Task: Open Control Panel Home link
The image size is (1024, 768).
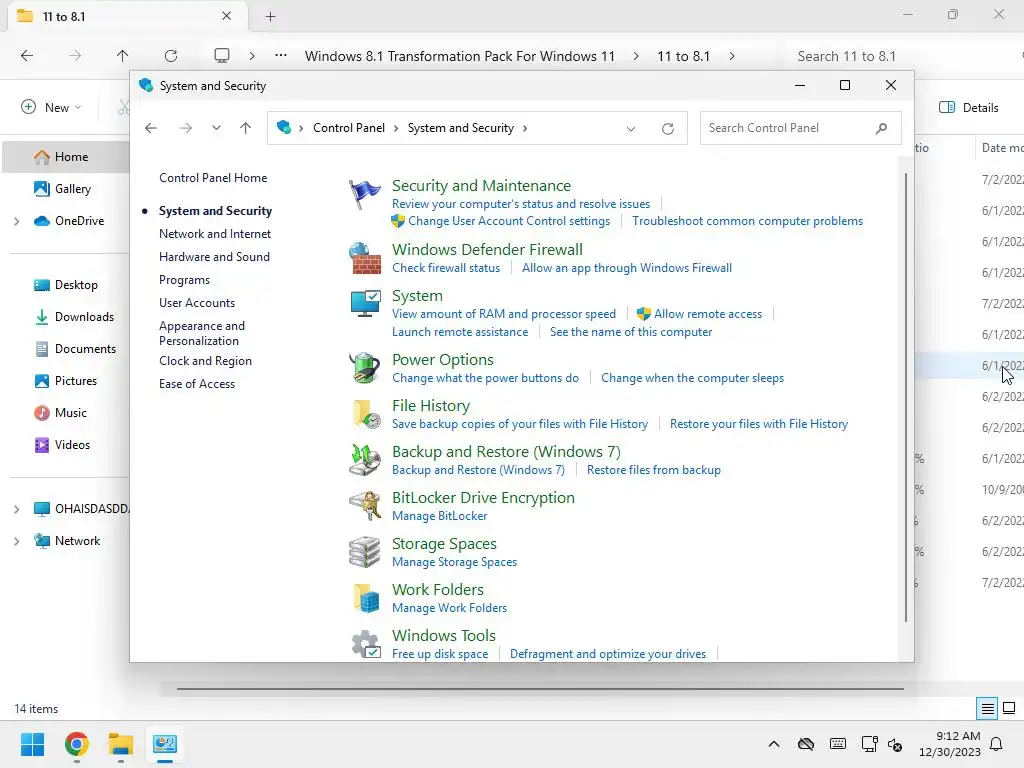Action: (213, 178)
